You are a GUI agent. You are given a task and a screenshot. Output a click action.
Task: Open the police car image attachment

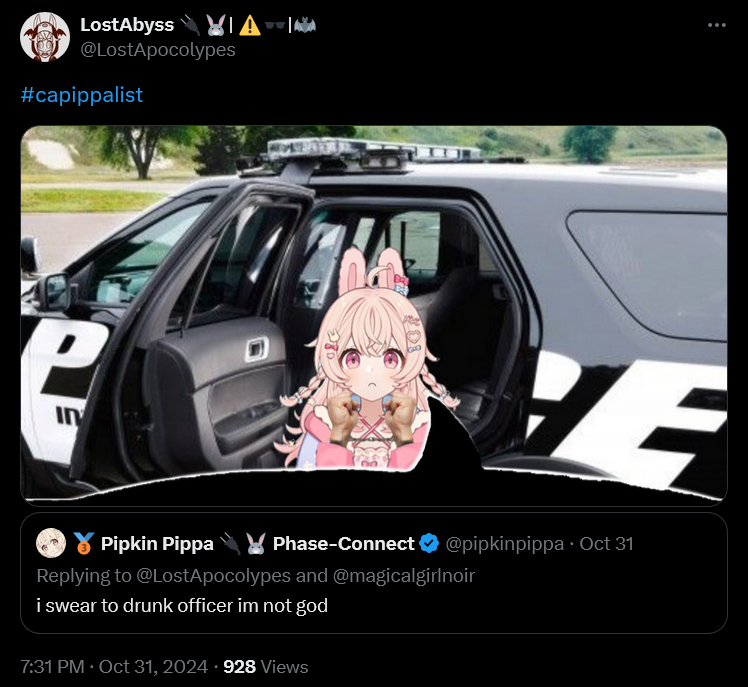[374, 315]
